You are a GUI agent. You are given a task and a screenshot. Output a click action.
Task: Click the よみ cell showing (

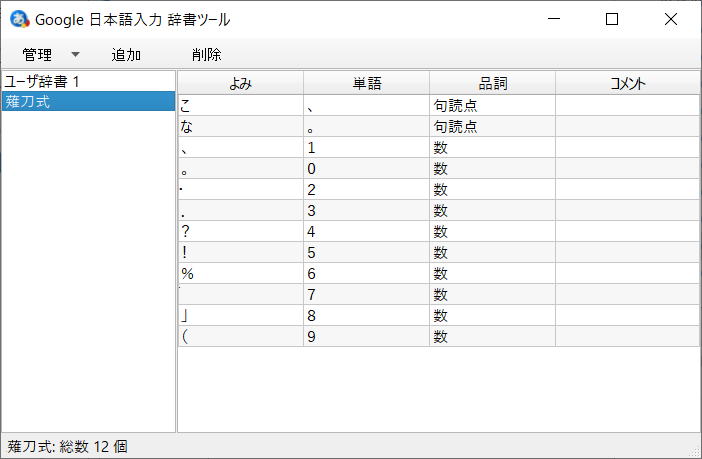241,336
